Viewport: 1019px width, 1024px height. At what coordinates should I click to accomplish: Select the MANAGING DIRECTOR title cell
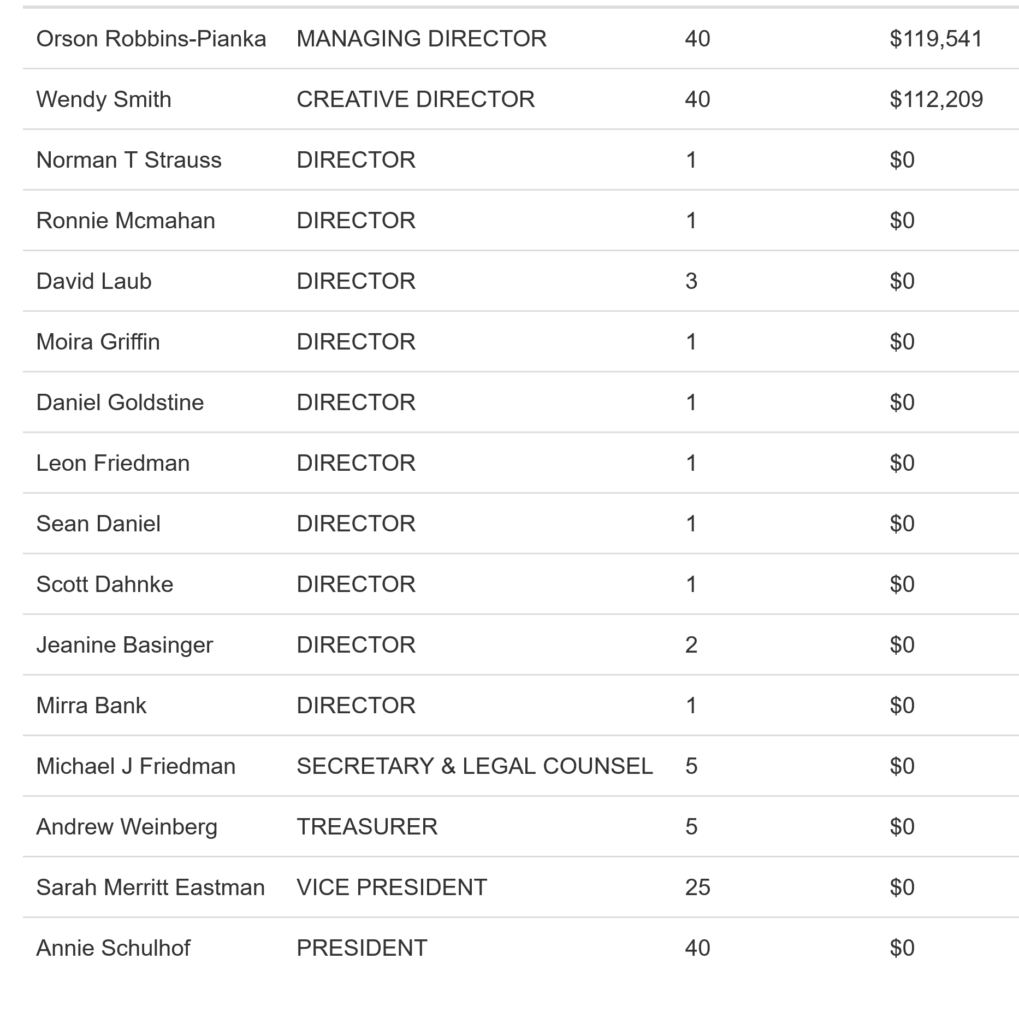click(x=421, y=39)
